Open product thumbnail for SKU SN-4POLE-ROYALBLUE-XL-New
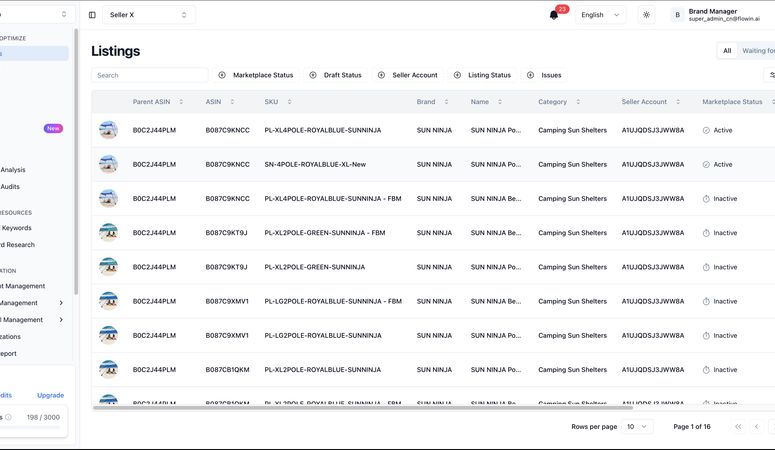 pos(108,164)
